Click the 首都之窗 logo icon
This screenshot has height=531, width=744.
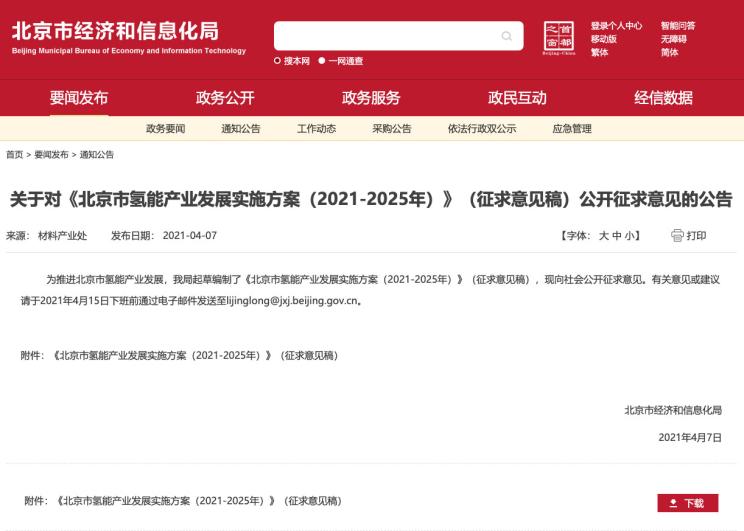click(558, 38)
